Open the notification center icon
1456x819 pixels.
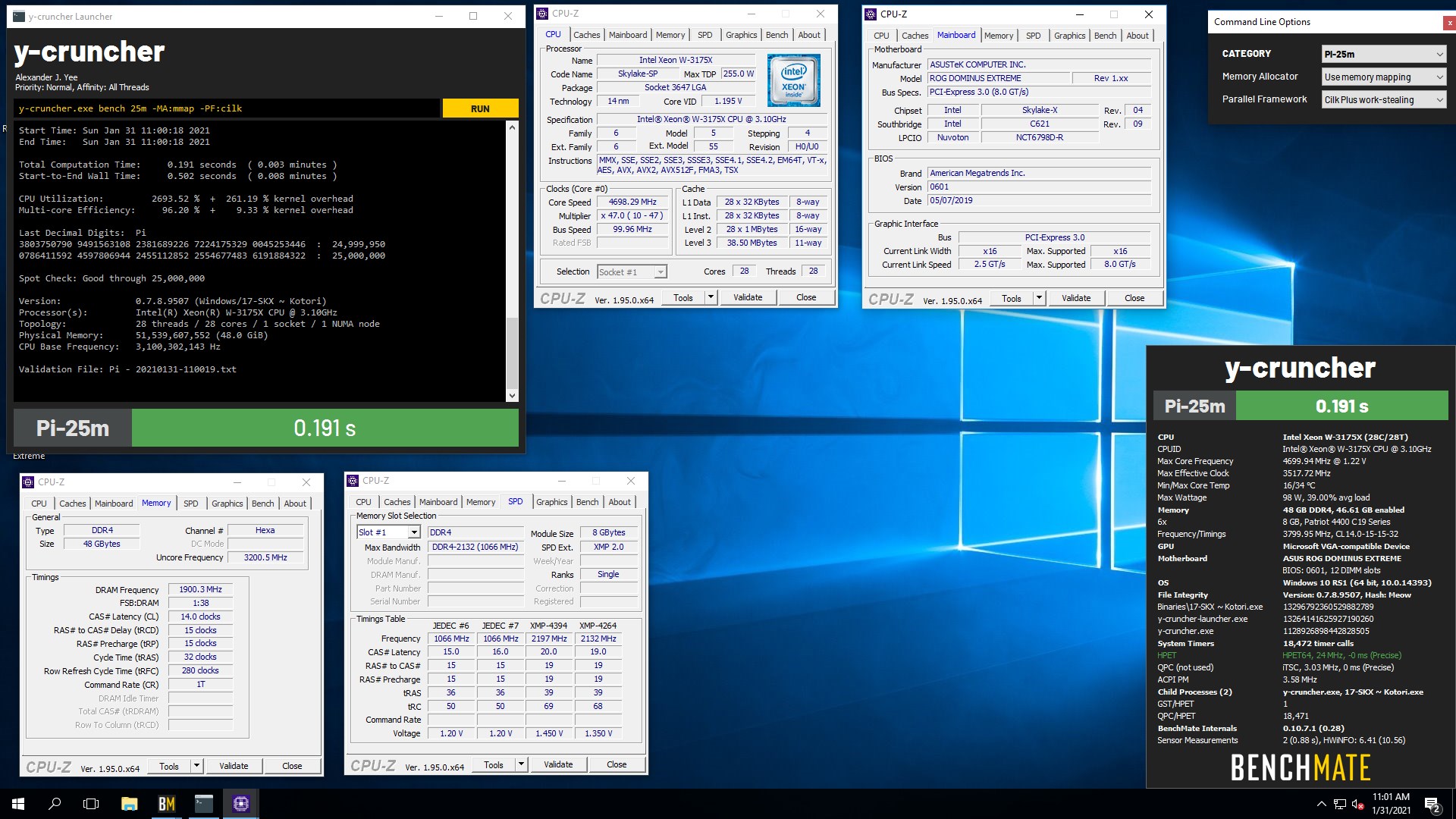(x=1432, y=804)
